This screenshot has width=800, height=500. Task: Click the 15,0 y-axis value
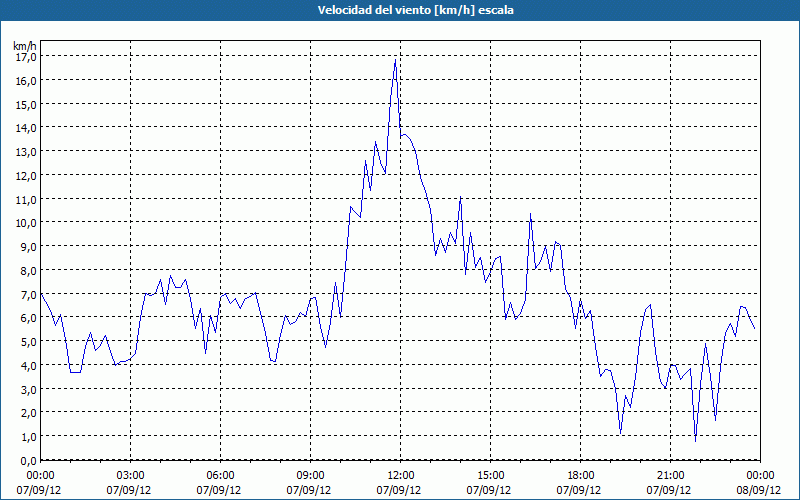26,105
